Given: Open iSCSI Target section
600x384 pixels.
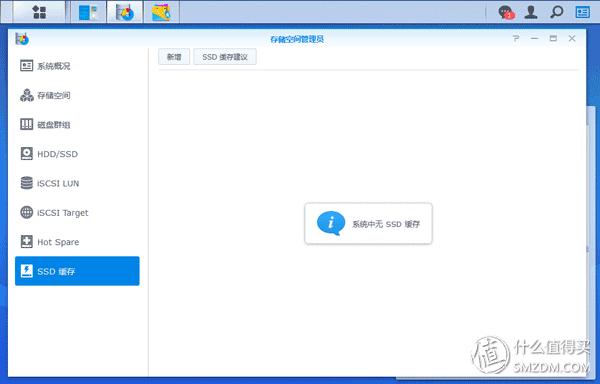Looking at the screenshot, I should 77,212.
